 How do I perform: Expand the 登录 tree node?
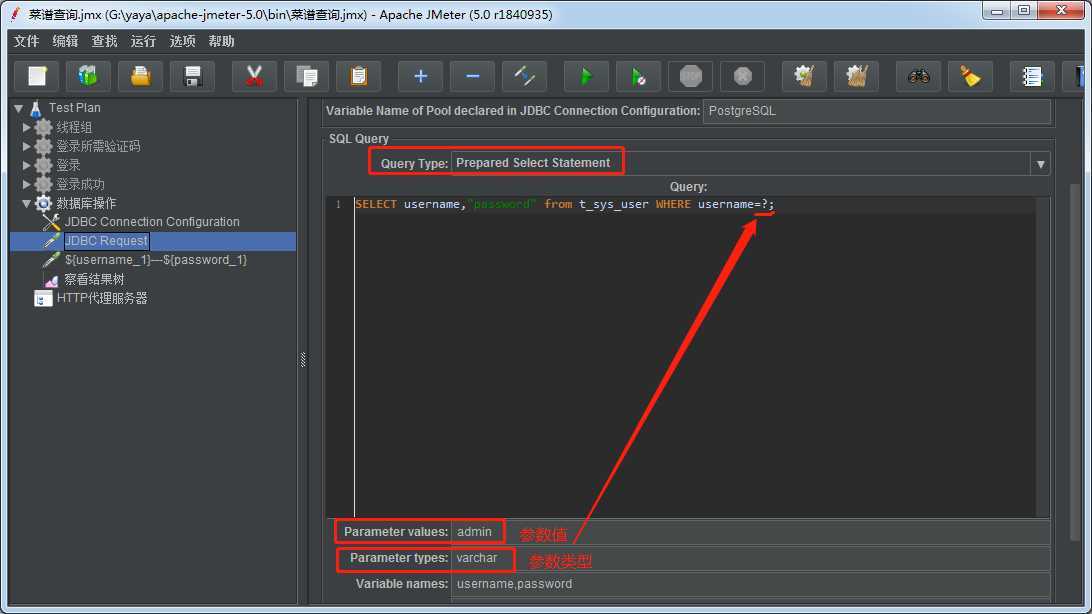tap(26, 165)
